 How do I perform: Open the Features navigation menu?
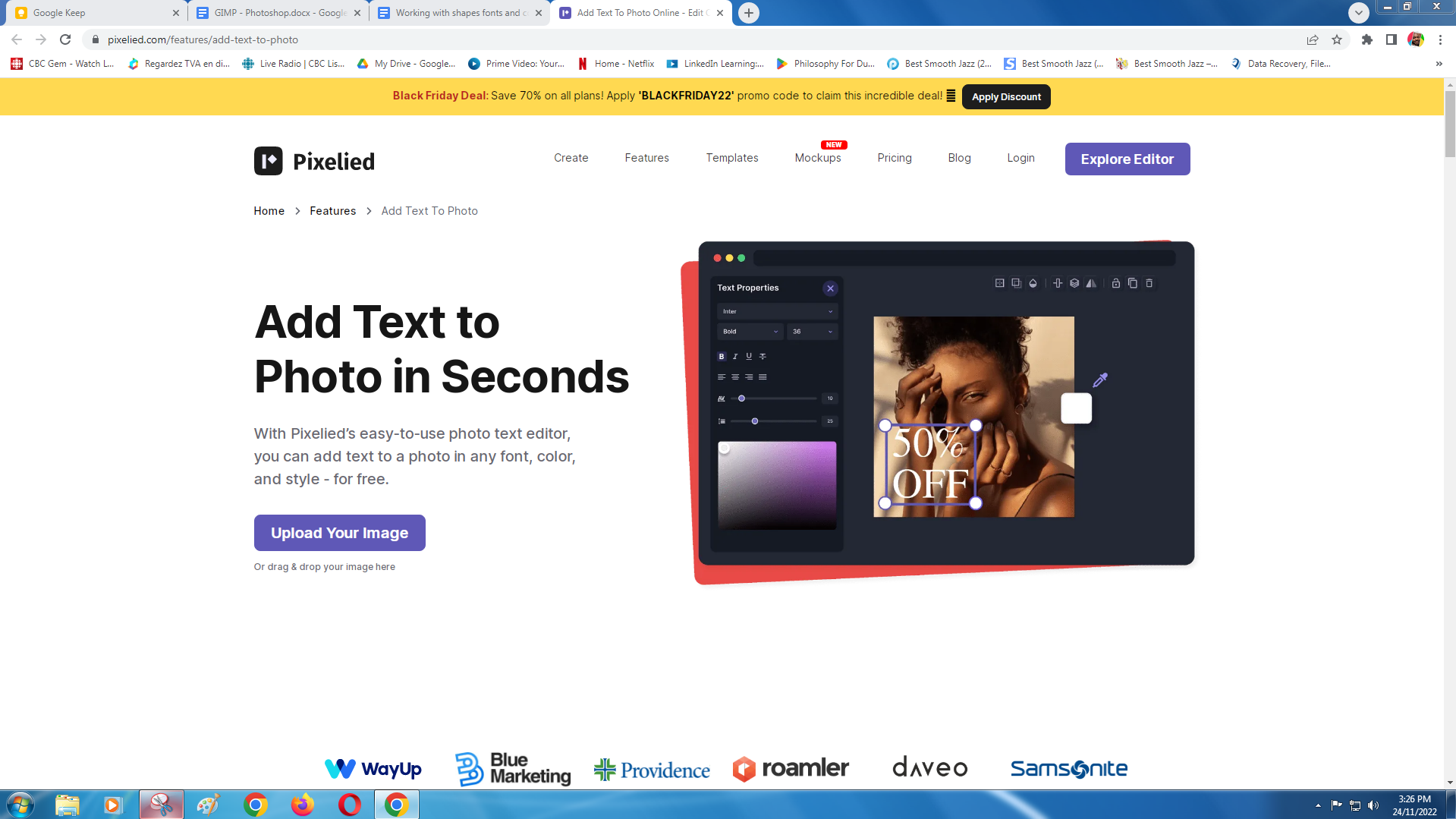[x=646, y=158]
